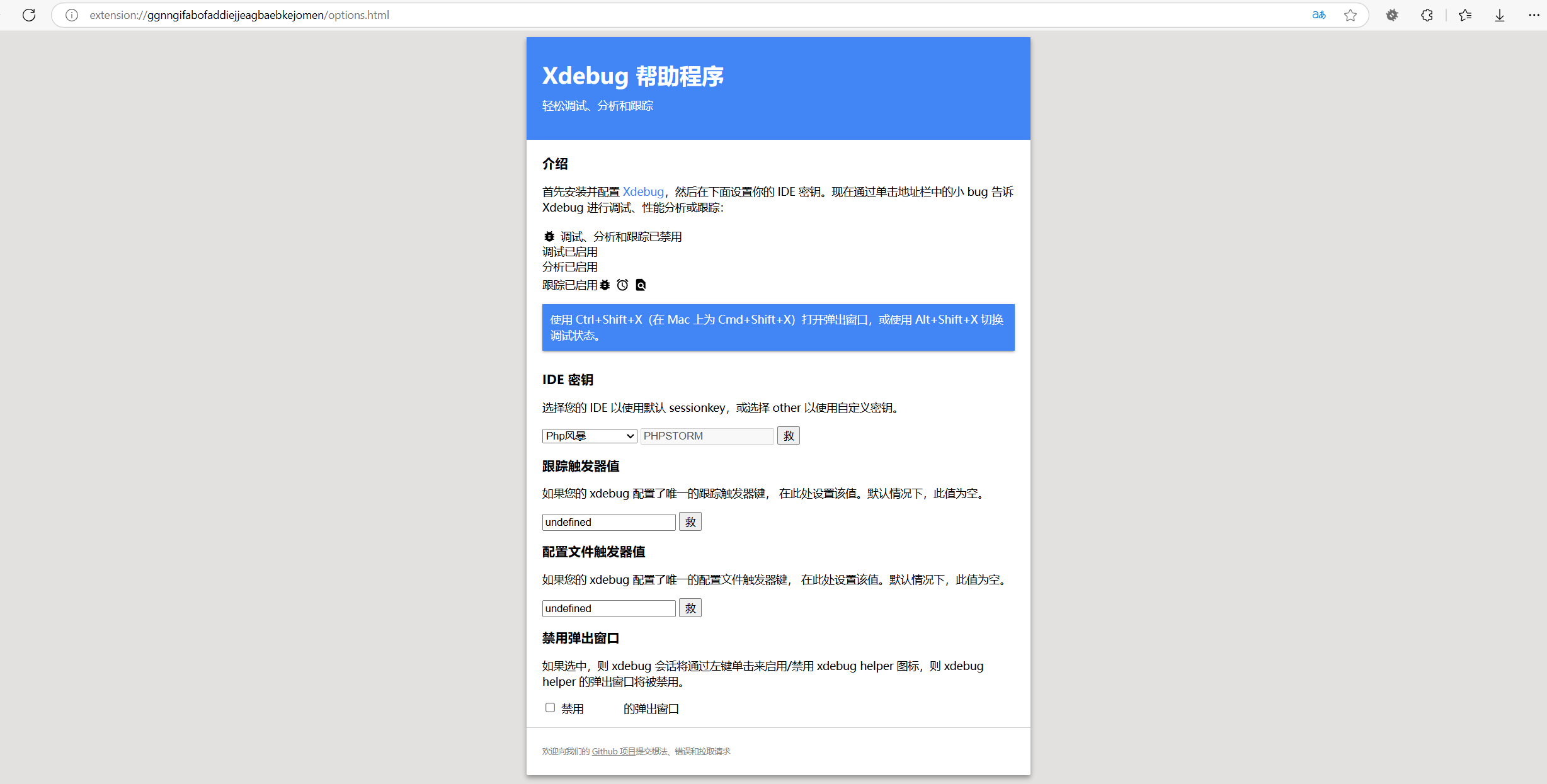Save the 跟踪触发器值 with its 救 button
The image size is (1547, 784).
tap(690, 522)
